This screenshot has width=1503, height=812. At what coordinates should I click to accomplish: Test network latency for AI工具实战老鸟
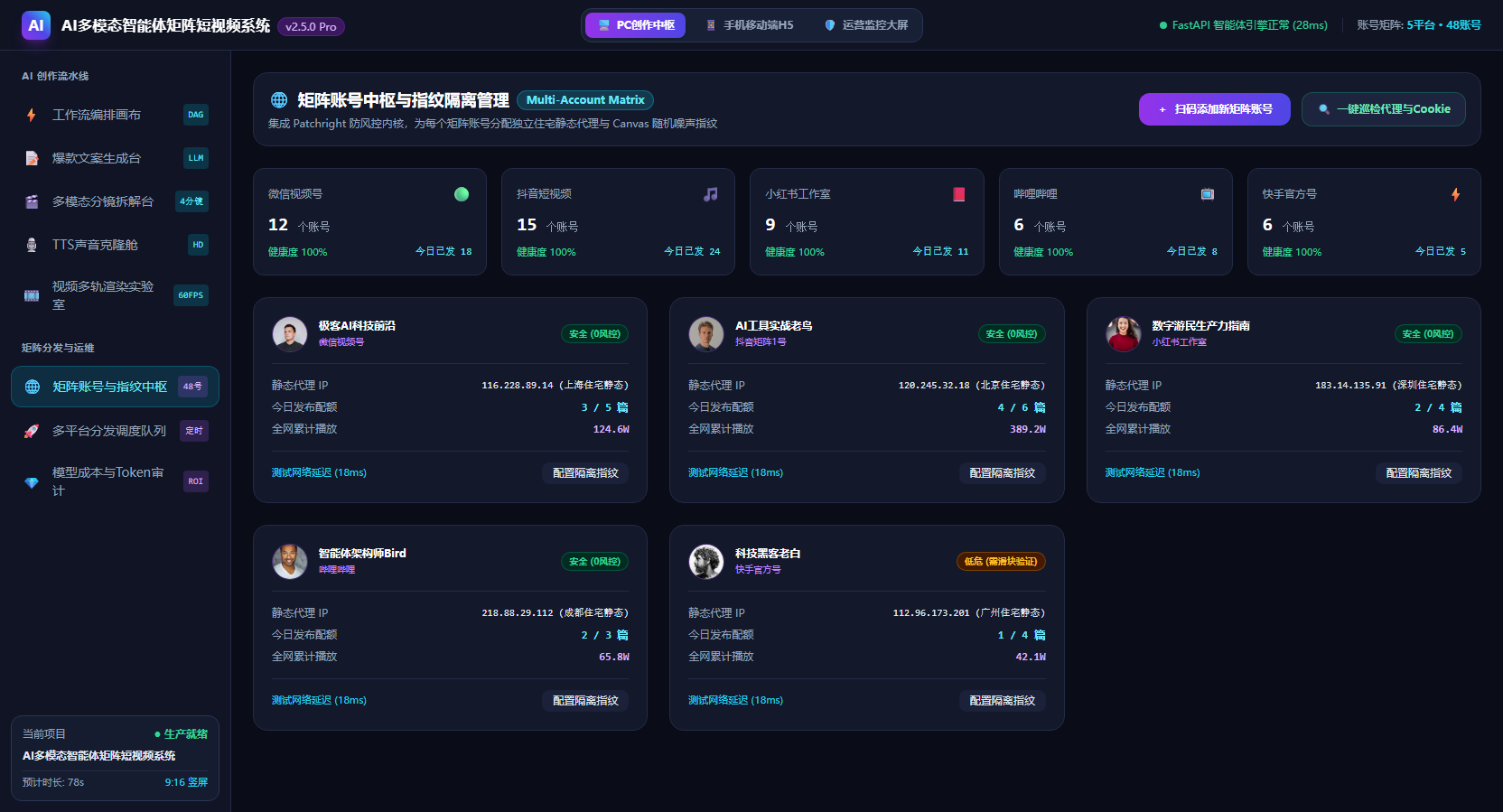[x=735, y=472]
